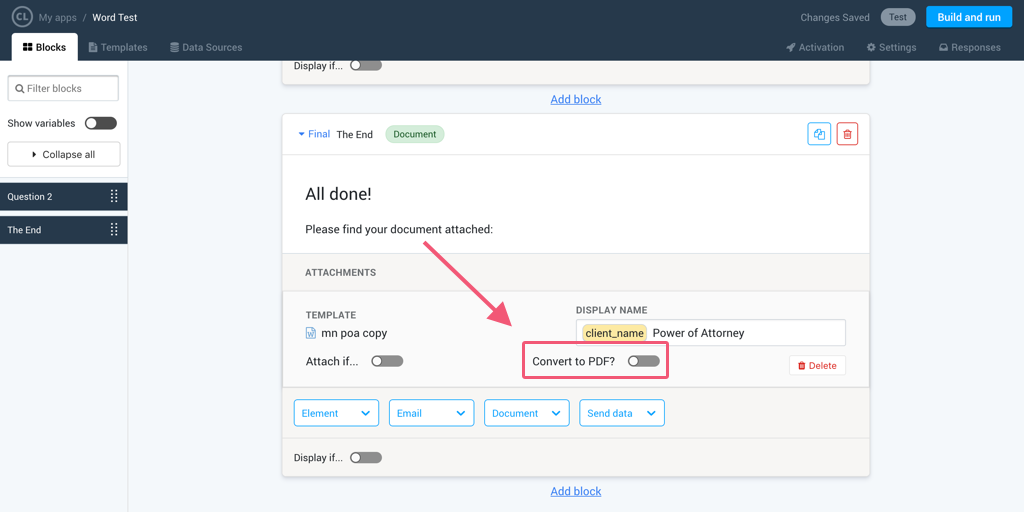This screenshot has height=512, width=1024.
Task: Toggle the Attach if switch
Action: tap(387, 361)
